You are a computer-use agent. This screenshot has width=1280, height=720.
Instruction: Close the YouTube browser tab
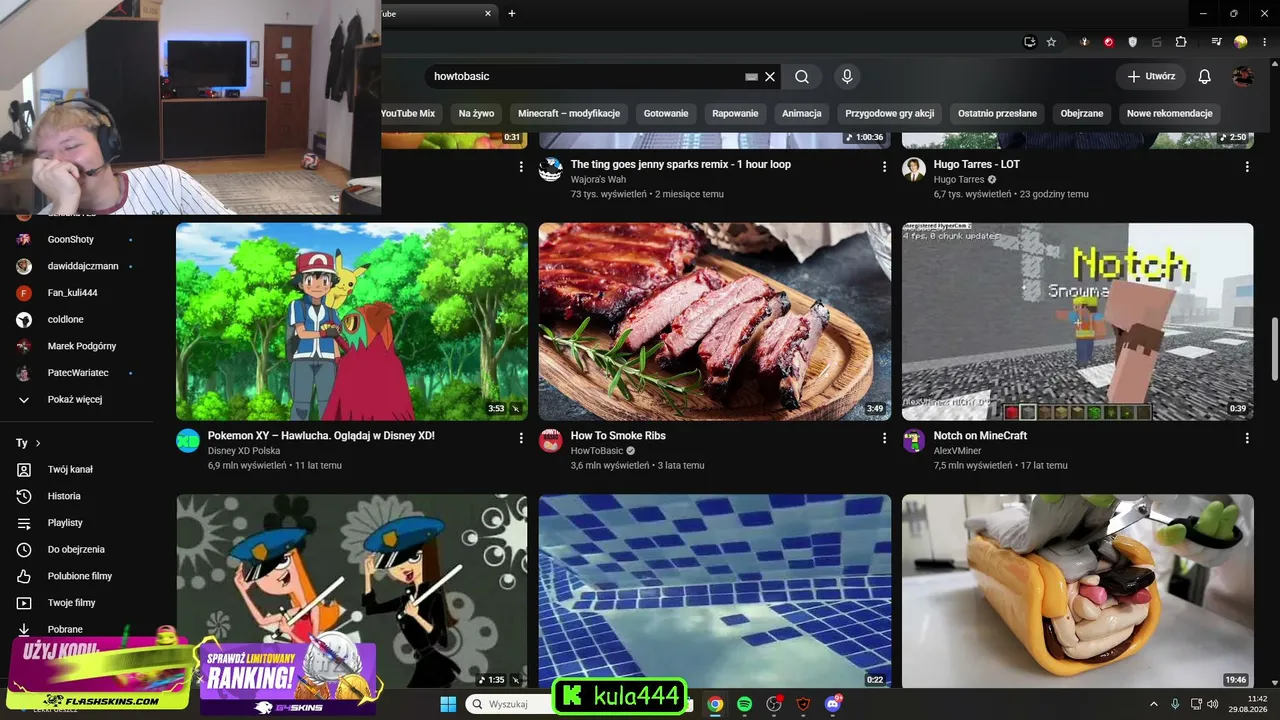[x=488, y=13]
